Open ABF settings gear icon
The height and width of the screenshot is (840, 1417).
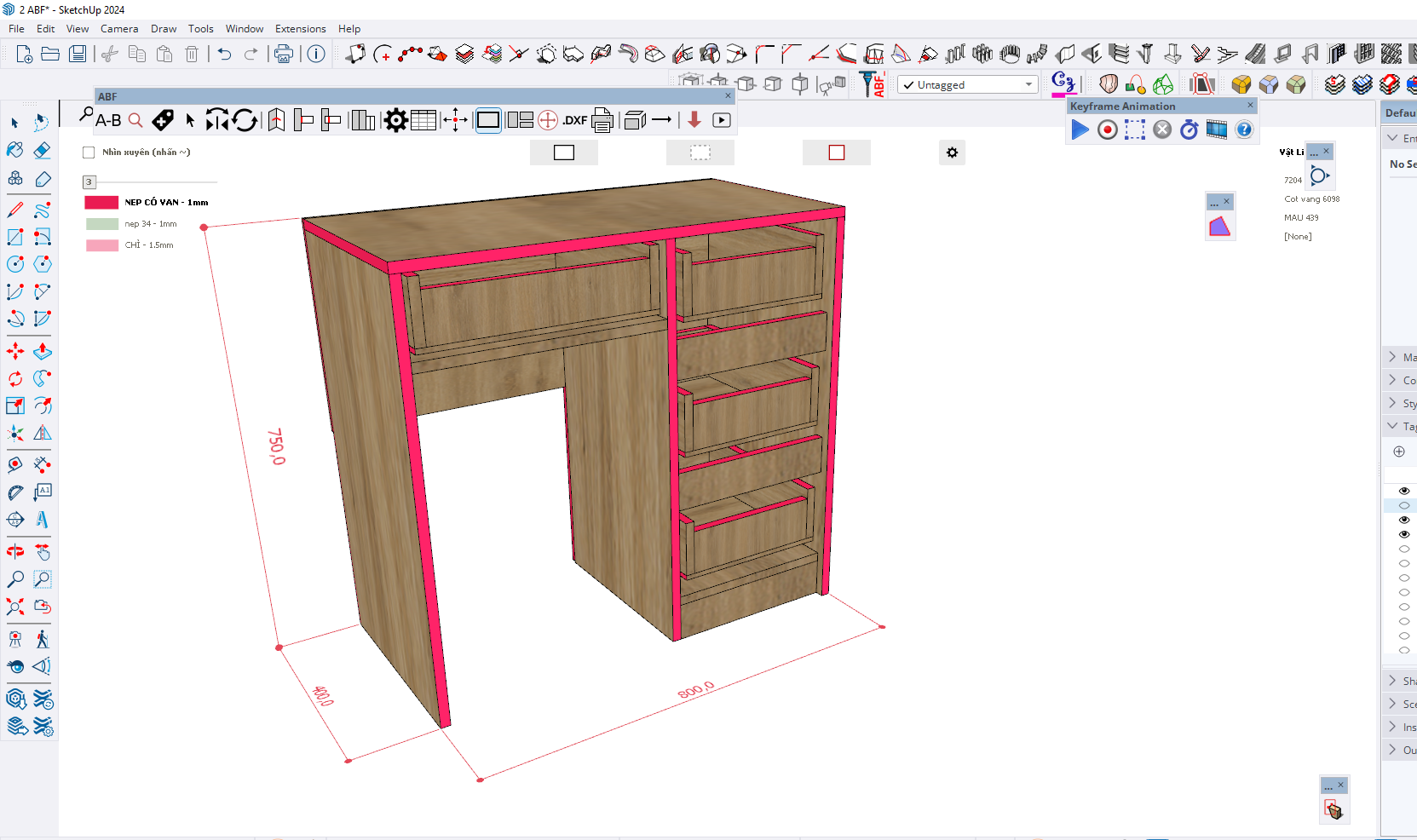395,121
